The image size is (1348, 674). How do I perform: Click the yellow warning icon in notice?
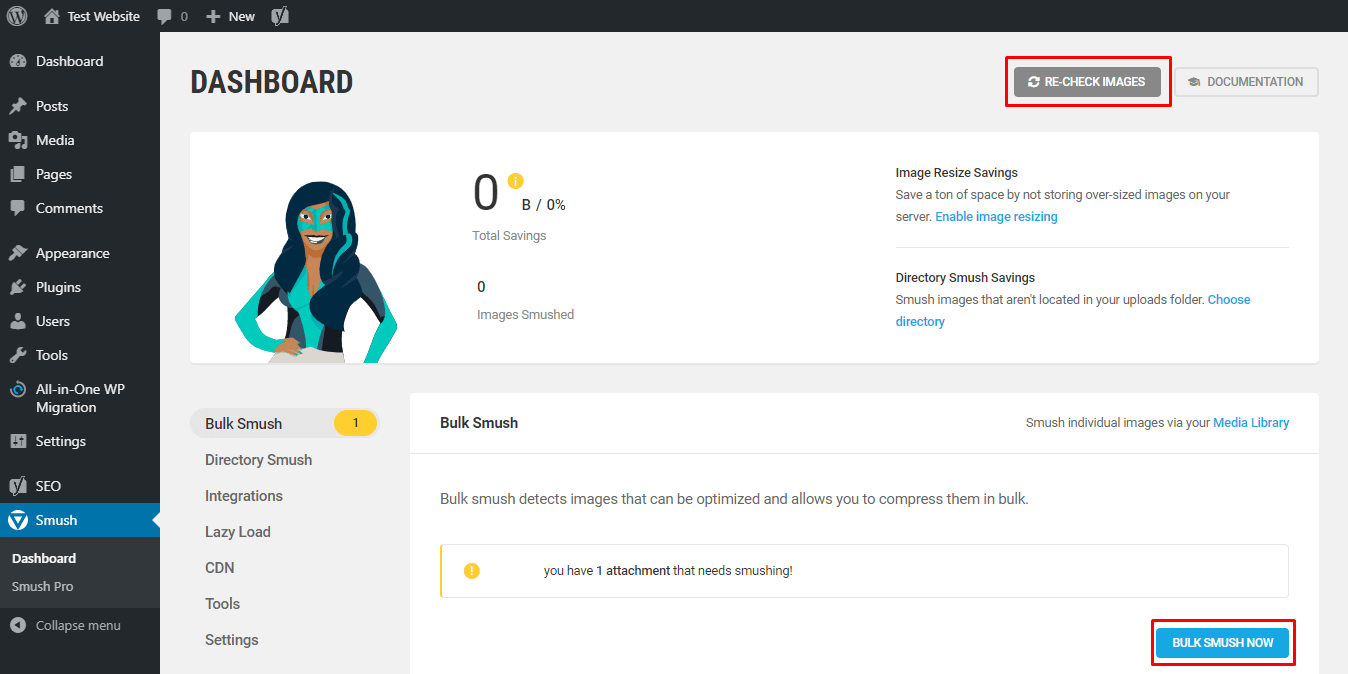[x=472, y=571]
